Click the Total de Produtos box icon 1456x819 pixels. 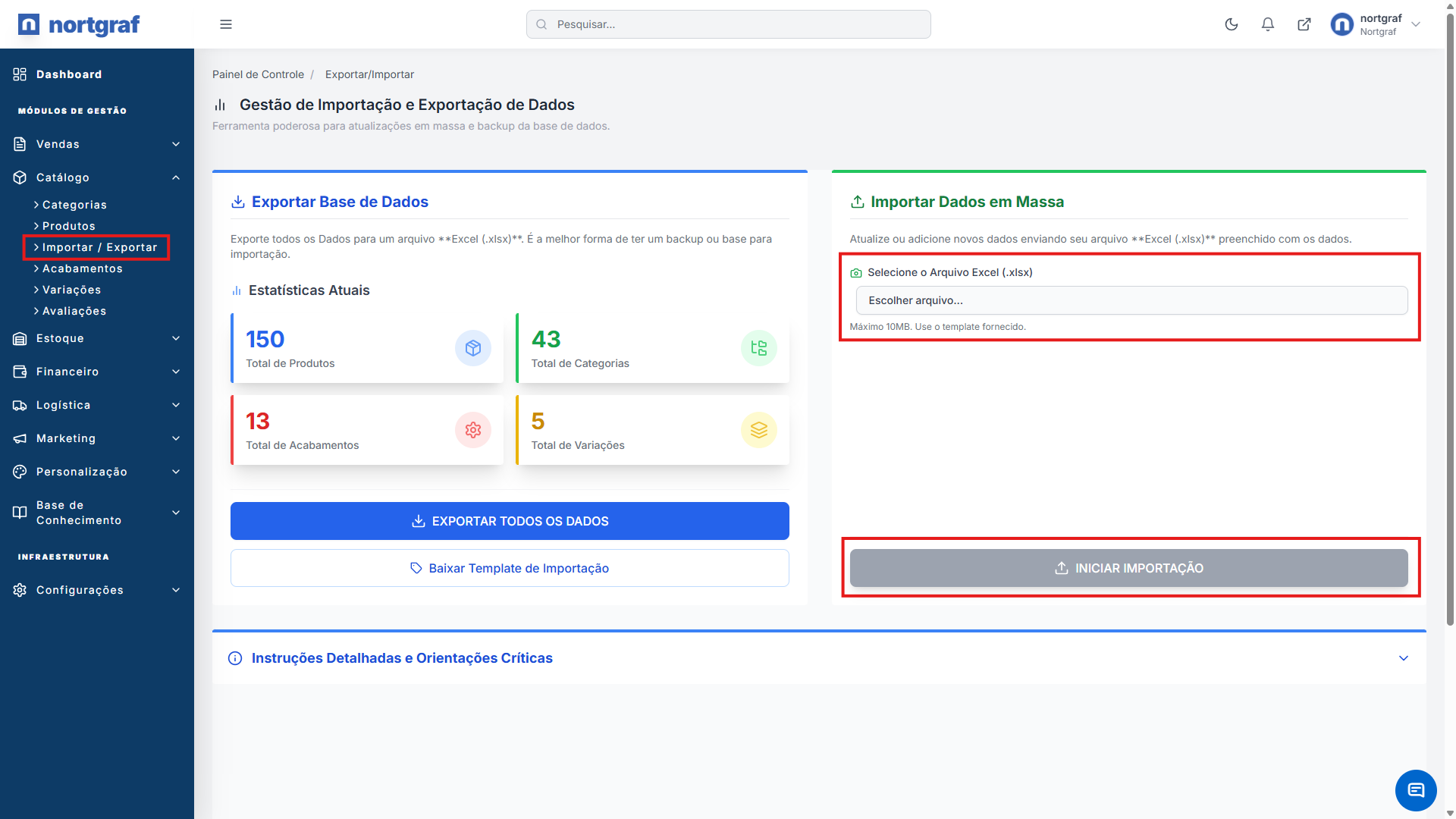pyautogui.click(x=473, y=348)
